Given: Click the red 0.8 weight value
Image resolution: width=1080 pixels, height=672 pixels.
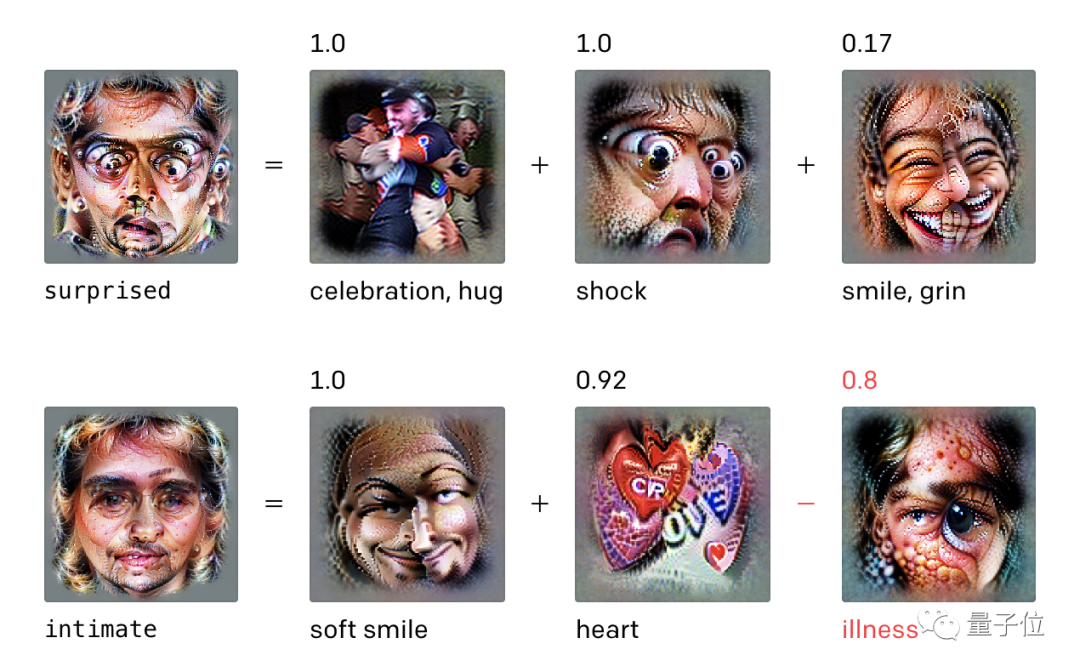Looking at the screenshot, I should (859, 380).
